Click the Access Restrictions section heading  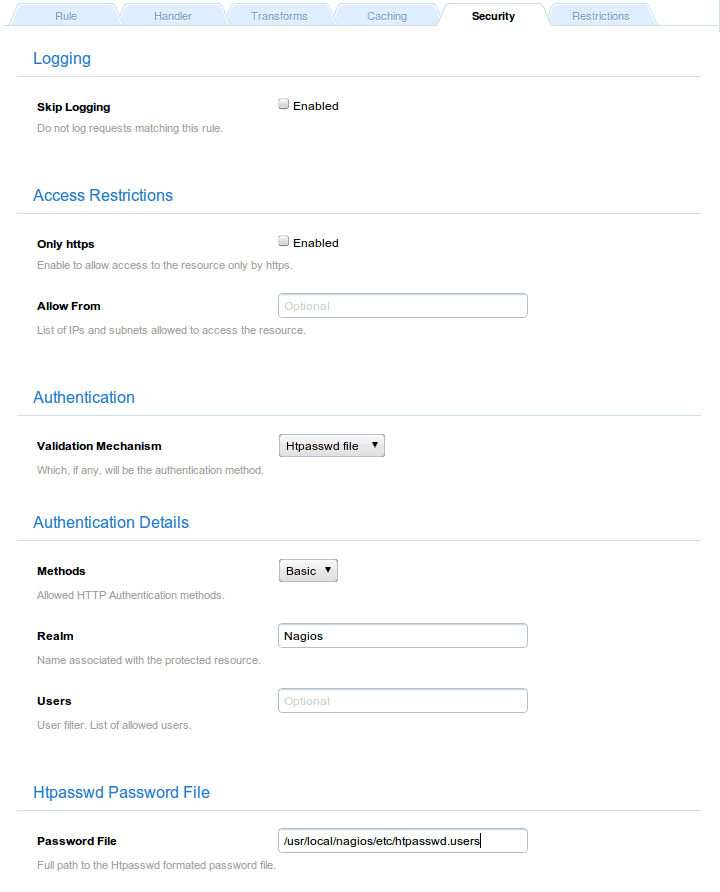[103, 195]
